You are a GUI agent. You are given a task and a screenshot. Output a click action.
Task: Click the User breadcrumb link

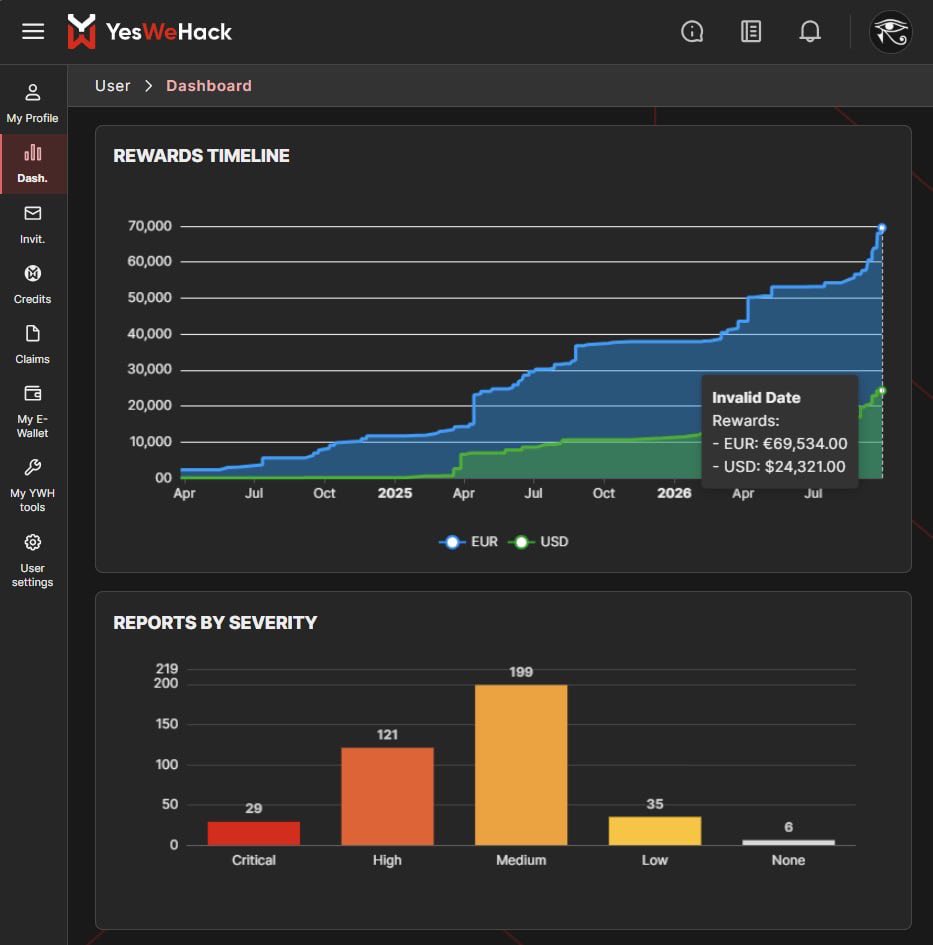click(113, 86)
